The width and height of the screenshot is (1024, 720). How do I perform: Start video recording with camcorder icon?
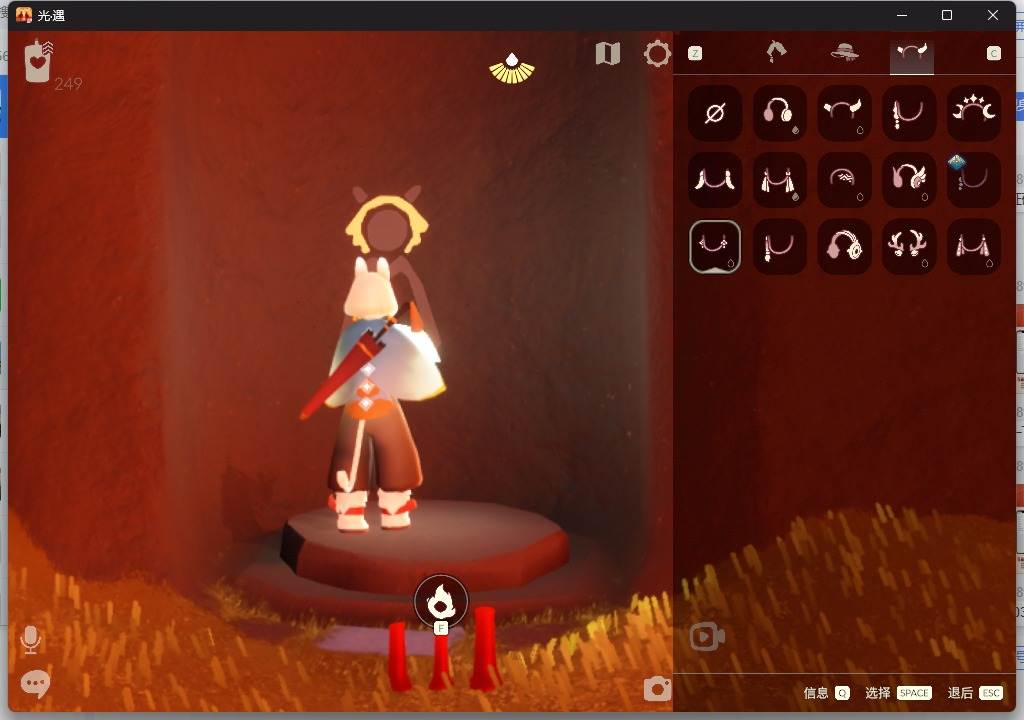click(707, 637)
